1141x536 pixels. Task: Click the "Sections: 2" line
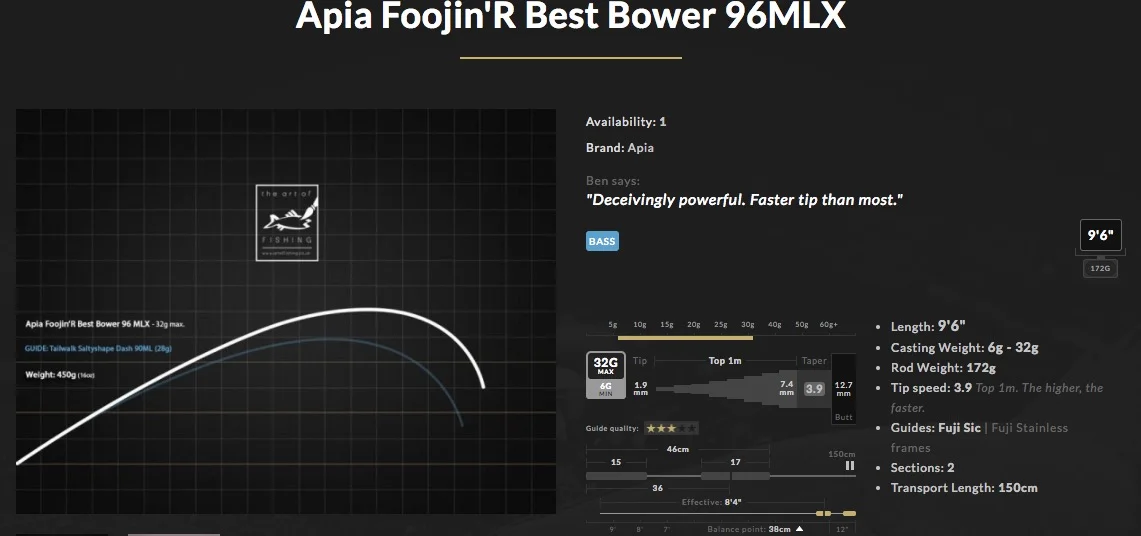click(x=922, y=468)
